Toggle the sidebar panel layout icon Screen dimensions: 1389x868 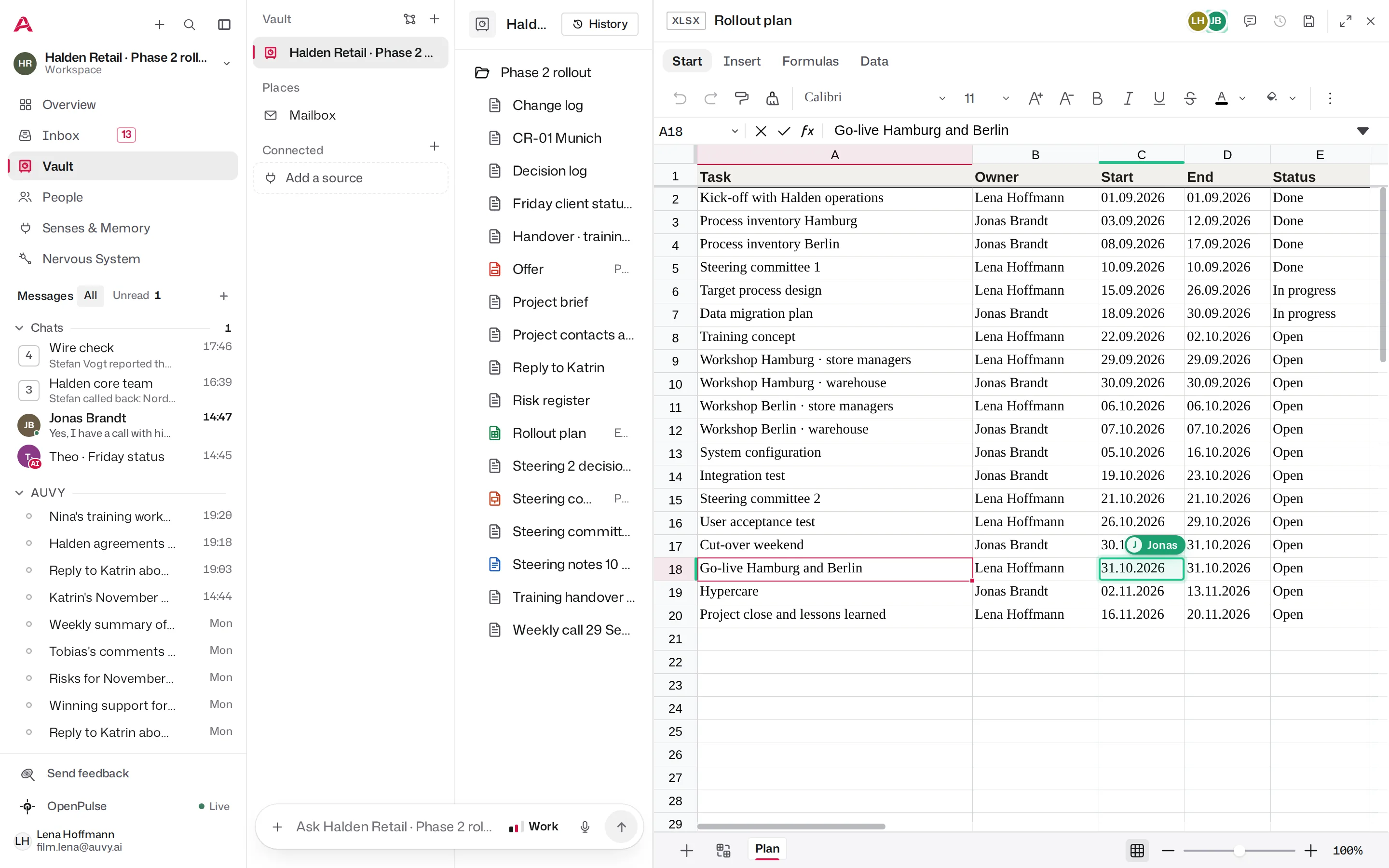pos(224,25)
